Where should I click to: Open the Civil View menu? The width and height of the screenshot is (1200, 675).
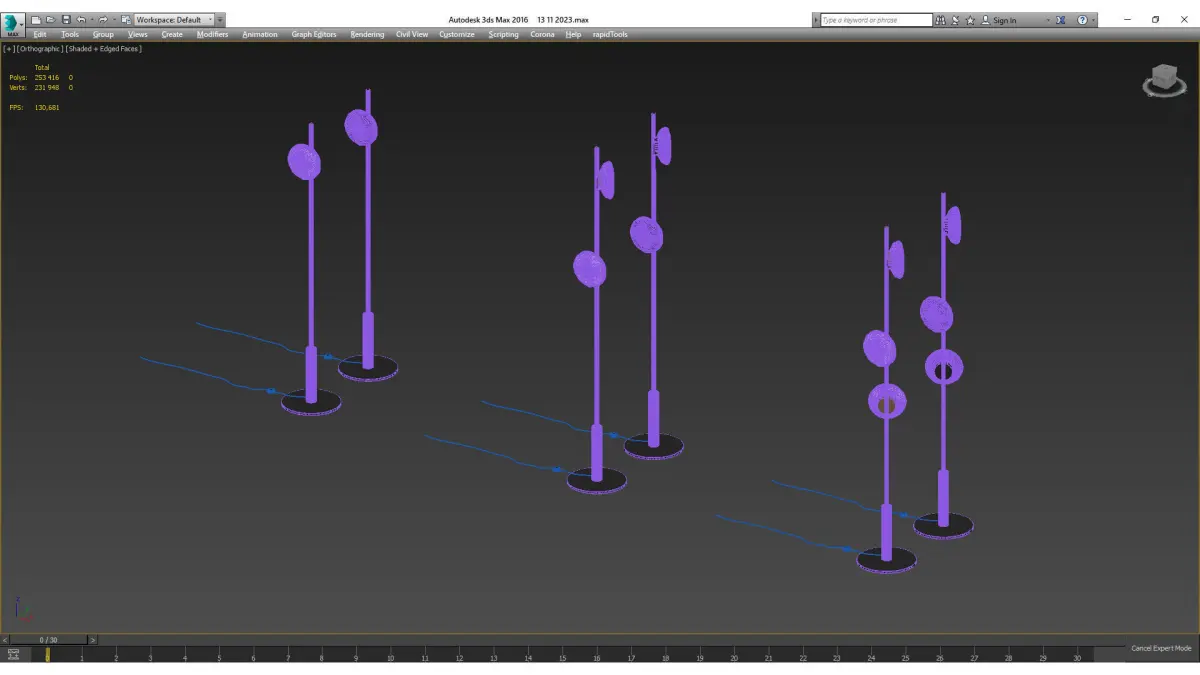point(412,34)
